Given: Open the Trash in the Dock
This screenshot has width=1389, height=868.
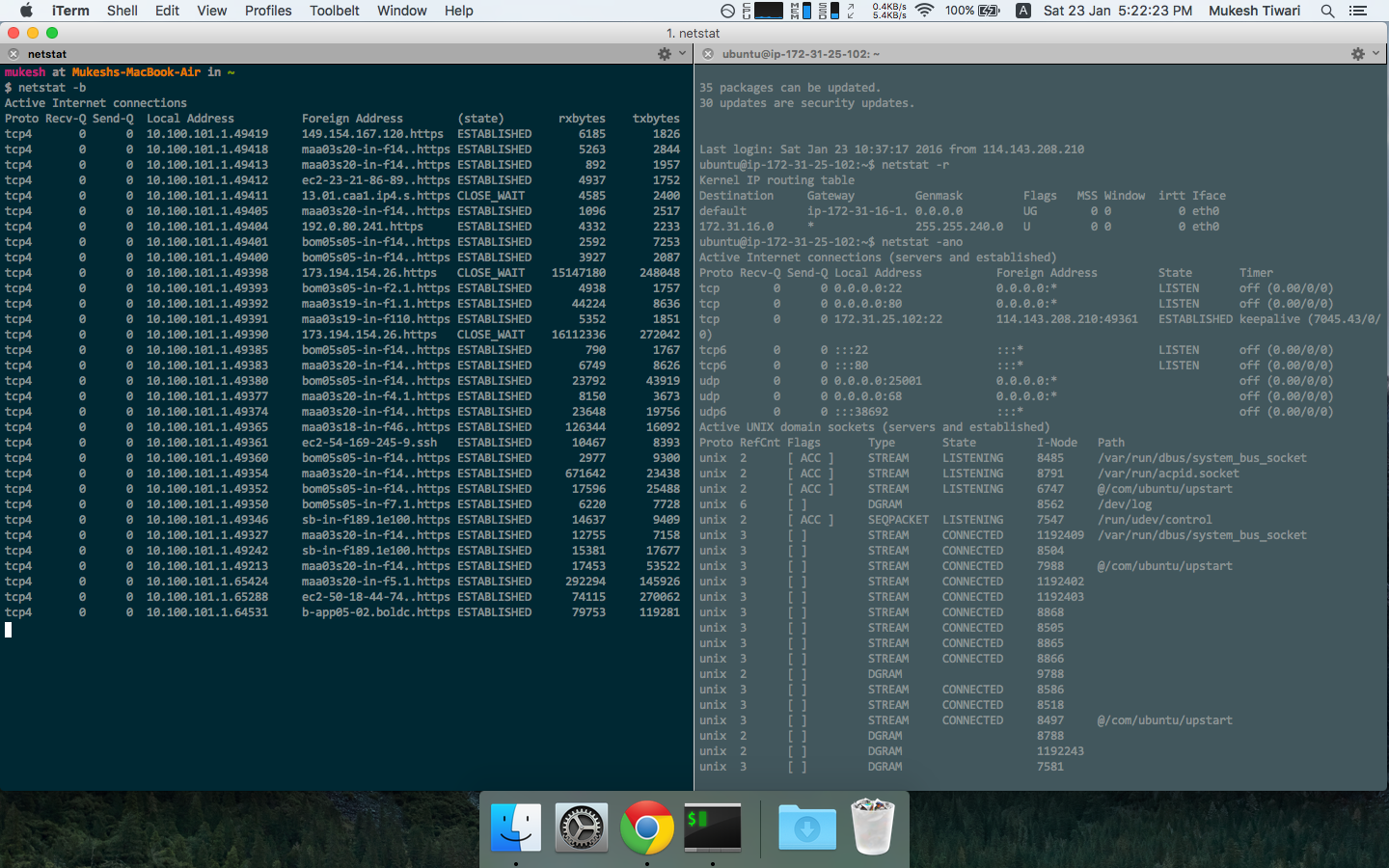Looking at the screenshot, I should click(x=873, y=827).
